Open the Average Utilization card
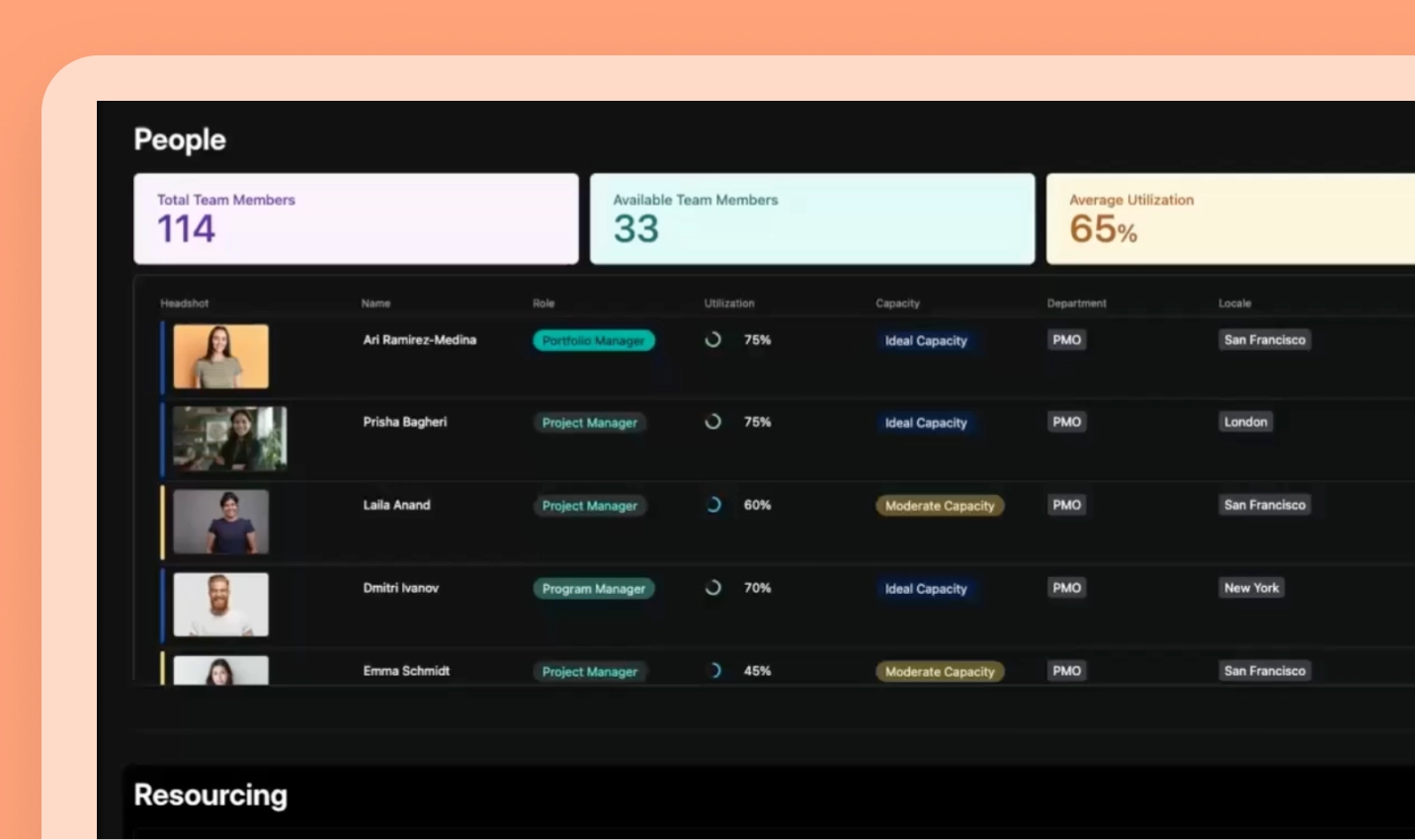 [x=1230, y=219]
